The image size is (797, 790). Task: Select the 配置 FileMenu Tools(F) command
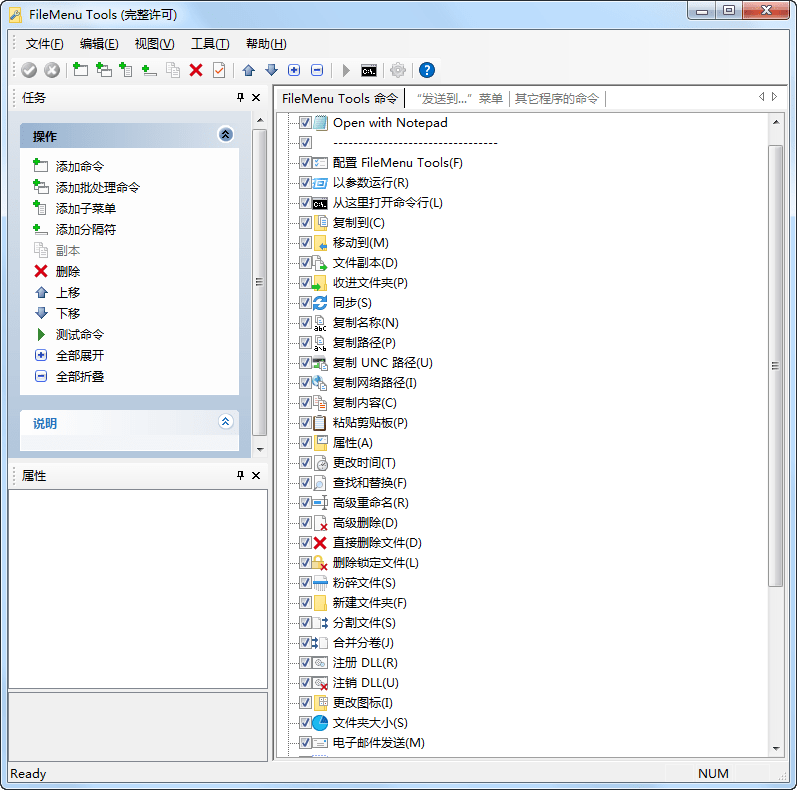(397, 163)
